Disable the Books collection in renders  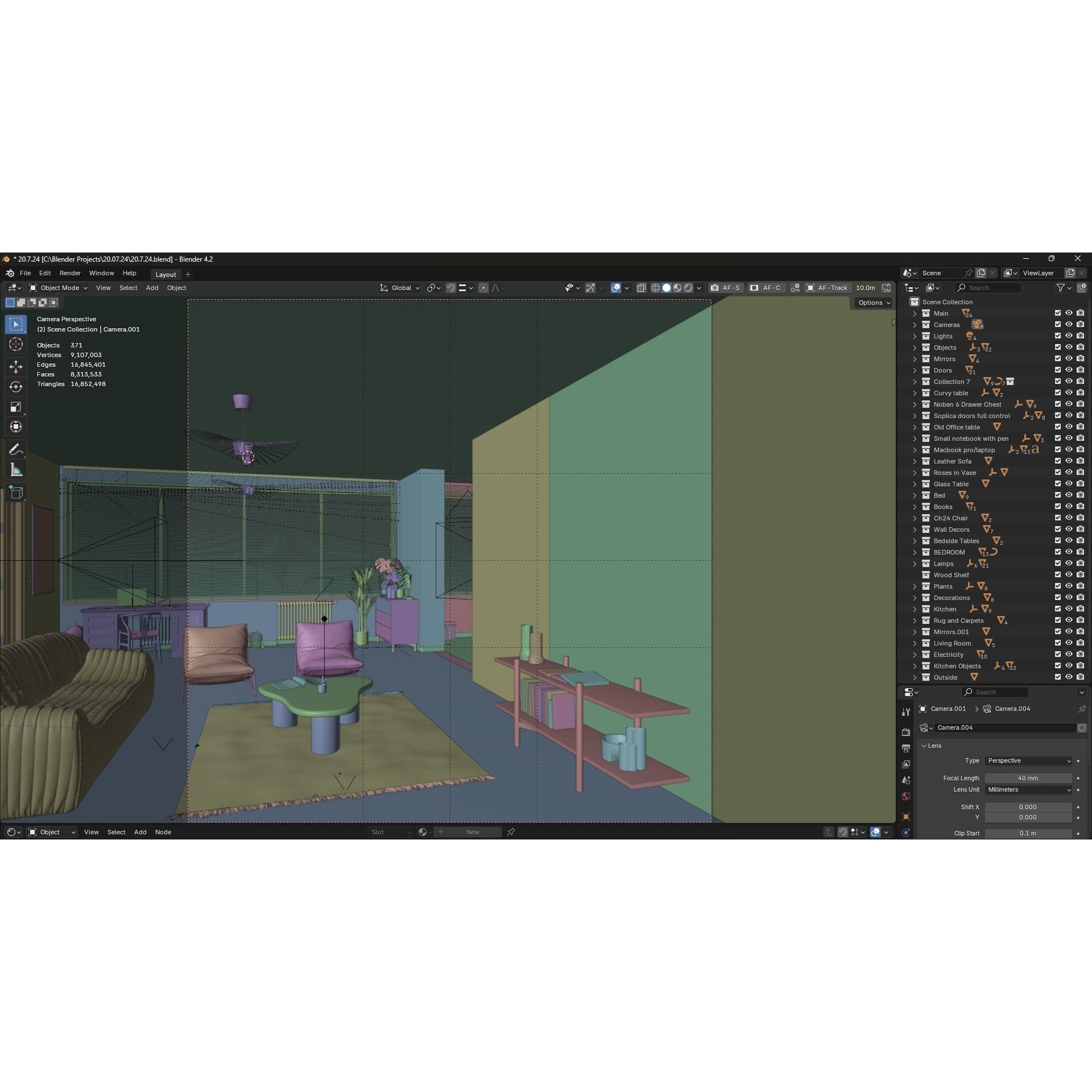click(x=1079, y=506)
